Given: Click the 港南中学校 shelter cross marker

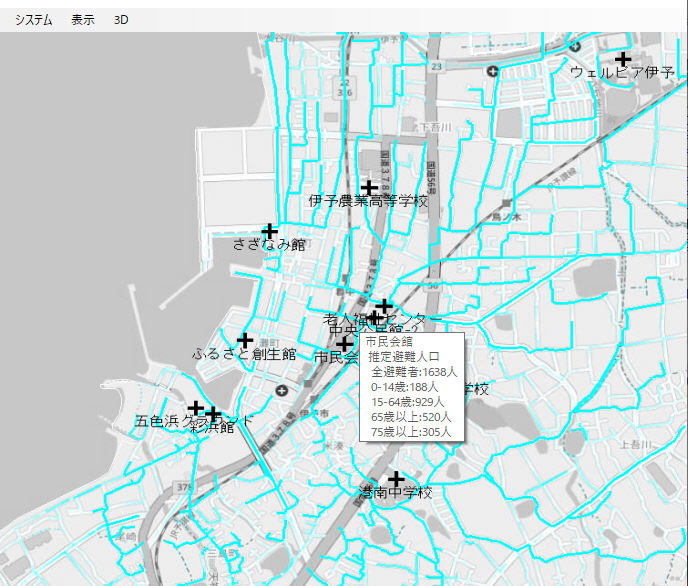Looking at the screenshot, I should [396, 479].
